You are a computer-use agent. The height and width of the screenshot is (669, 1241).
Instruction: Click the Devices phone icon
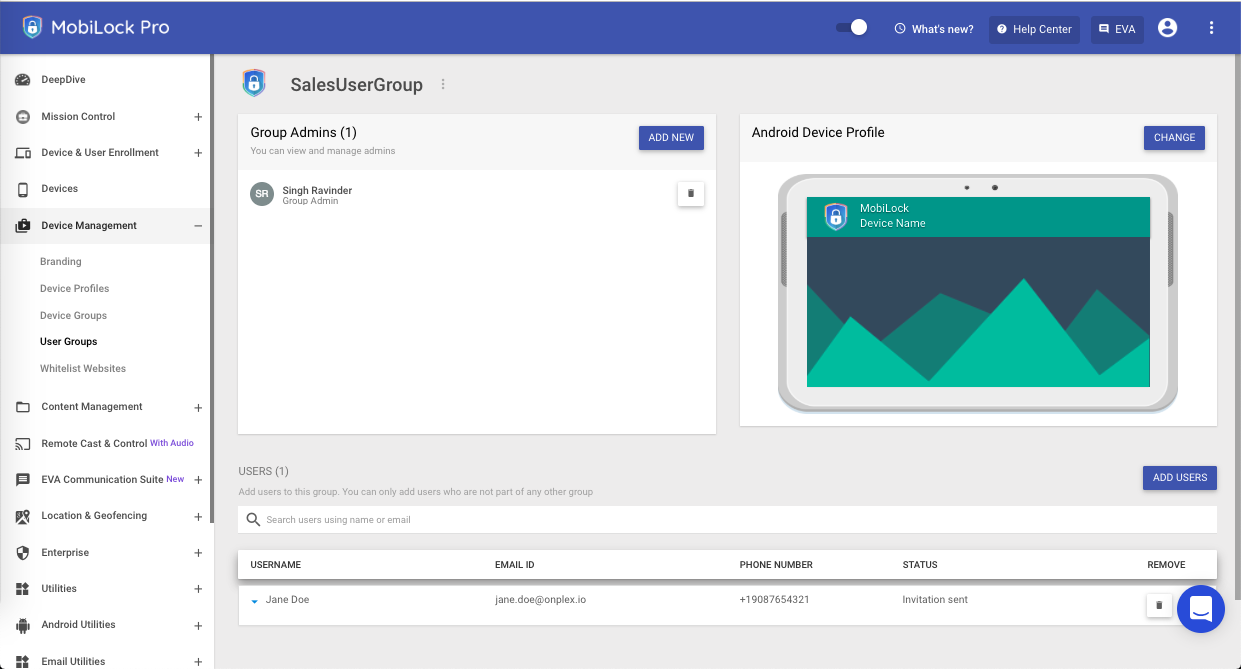pos(22,189)
